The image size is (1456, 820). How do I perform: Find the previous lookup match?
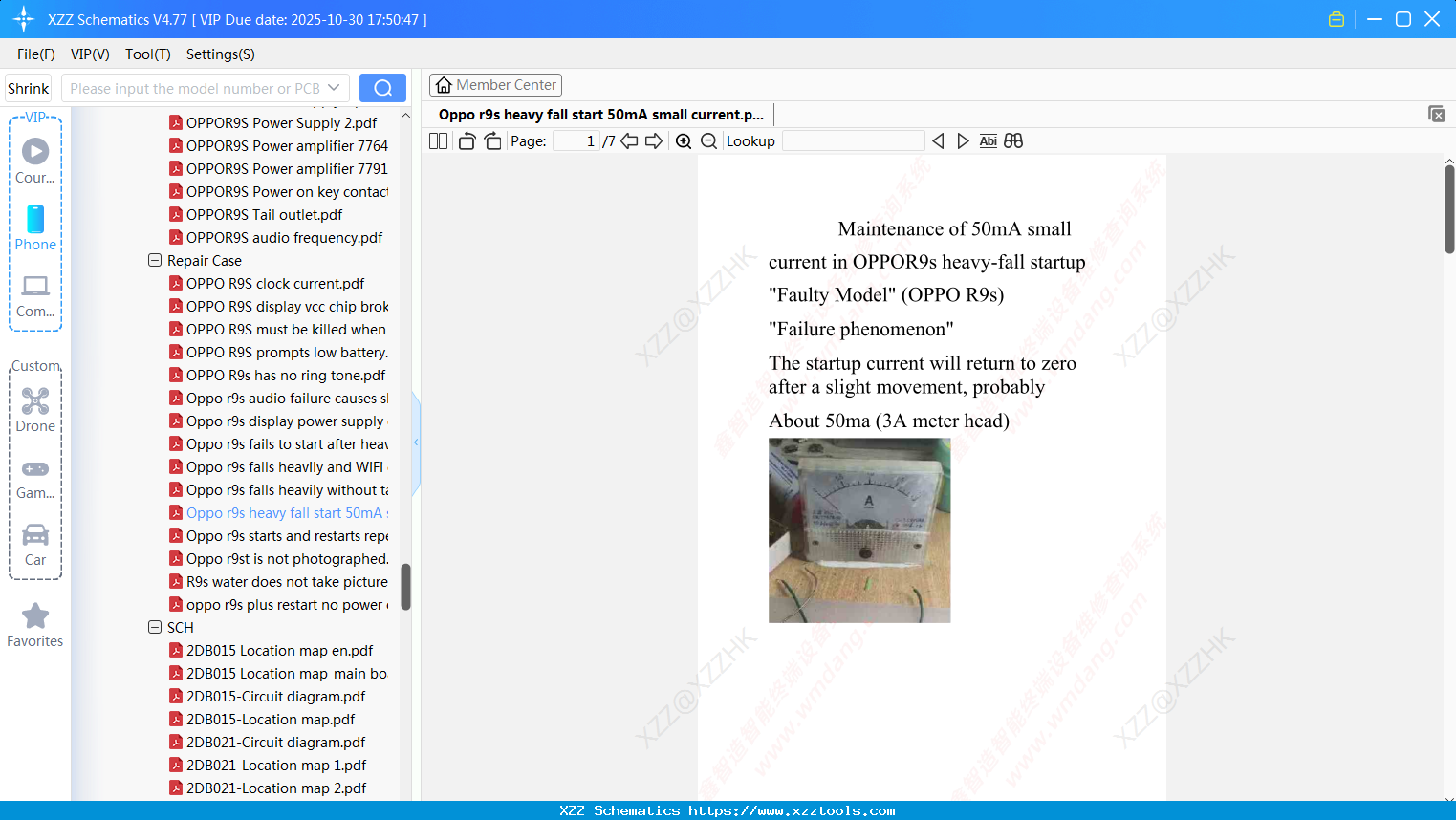click(938, 141)
